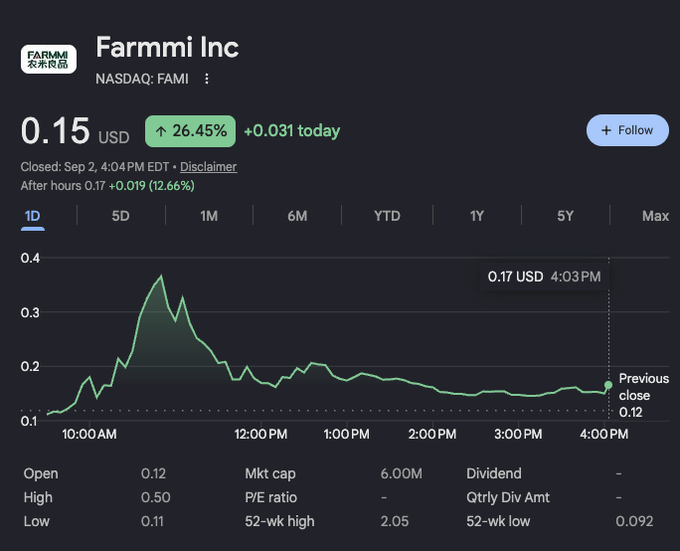View the YTD chart range
This screenshot has height=551, width=680.
(387, 216)
